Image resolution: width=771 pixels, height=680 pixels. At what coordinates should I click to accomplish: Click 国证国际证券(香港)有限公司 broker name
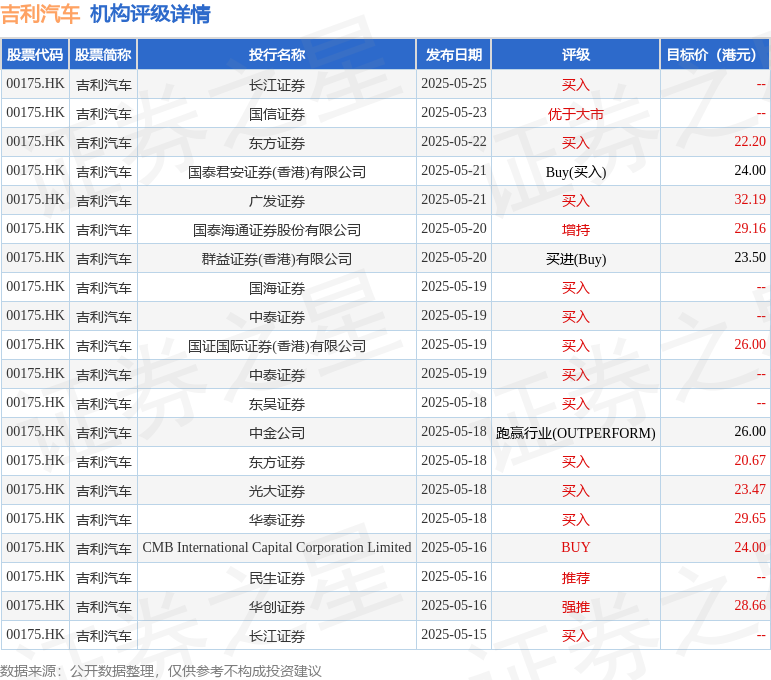277,346
